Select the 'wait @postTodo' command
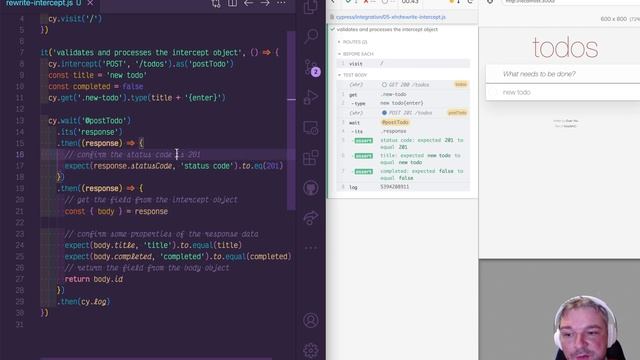640x360 pixels. coord(403,122)
